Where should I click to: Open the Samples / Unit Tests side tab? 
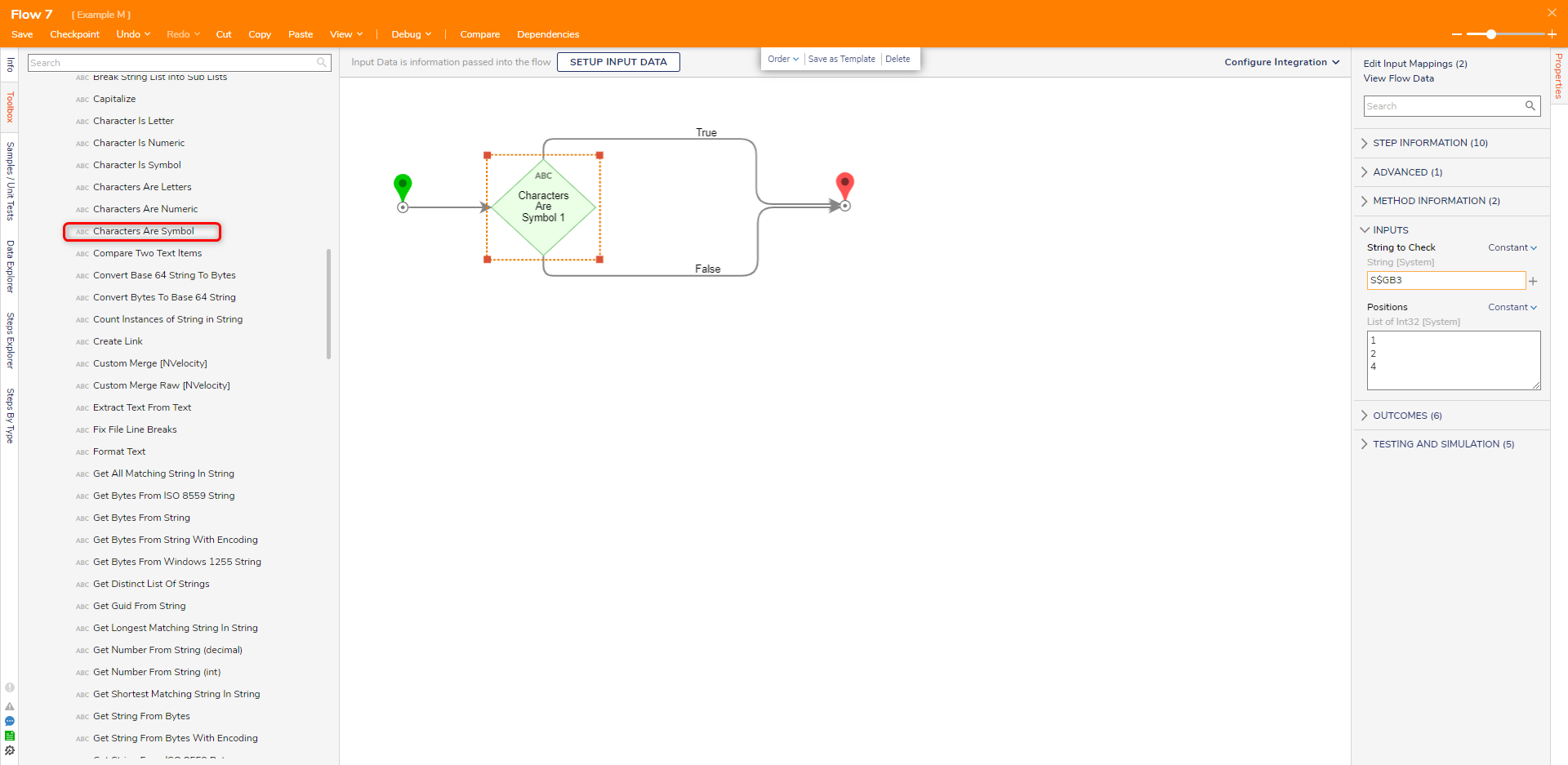coord(10,181)
